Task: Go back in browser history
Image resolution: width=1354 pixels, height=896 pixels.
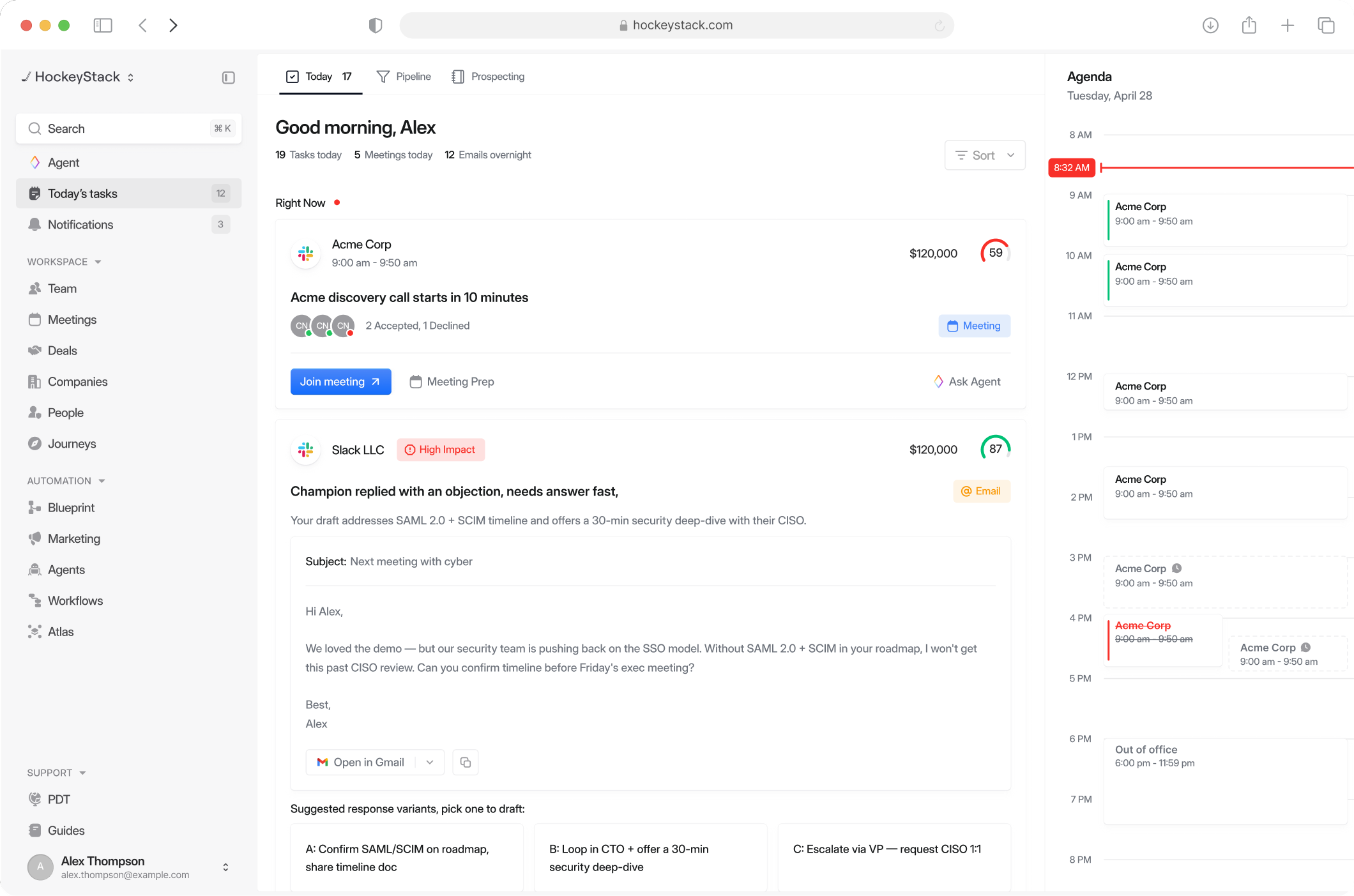Action: point(143,26)
